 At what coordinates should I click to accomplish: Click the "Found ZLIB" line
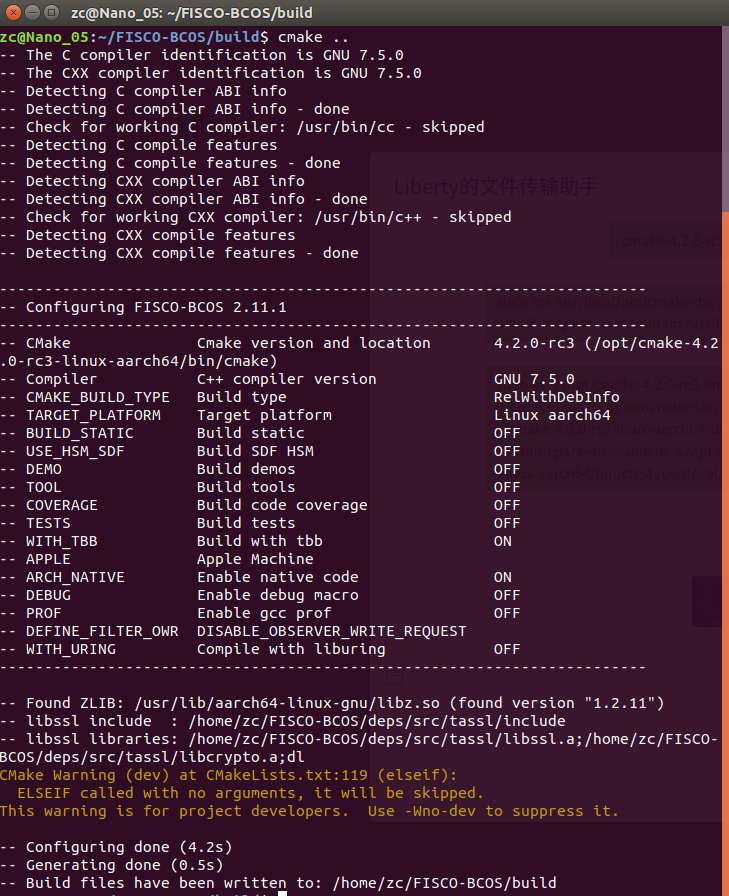[332, 703]
